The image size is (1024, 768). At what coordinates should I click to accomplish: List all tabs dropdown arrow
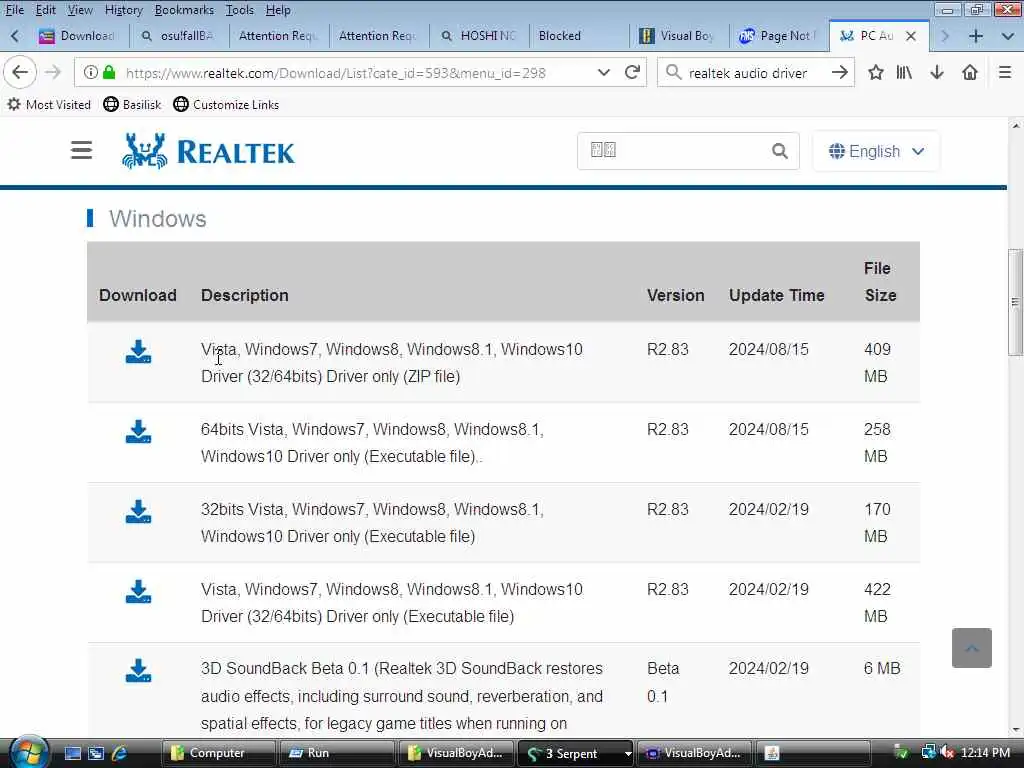[x=1008, y=36]
